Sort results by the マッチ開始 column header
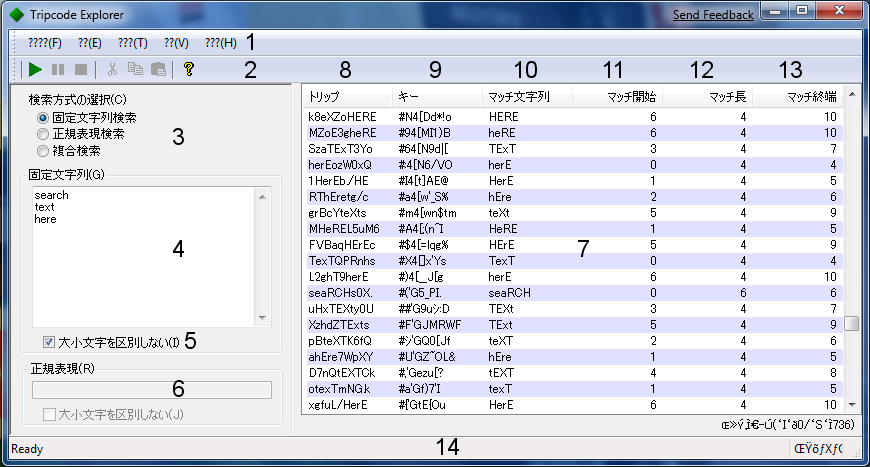870x467 pixels. [617, 97]
